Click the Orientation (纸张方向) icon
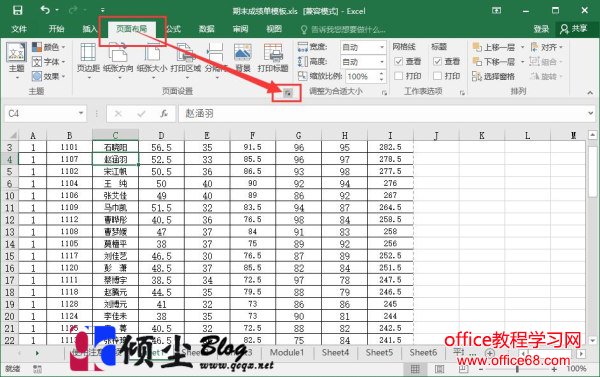This screenshot has width=600, height=377. [x=118, y=52]
